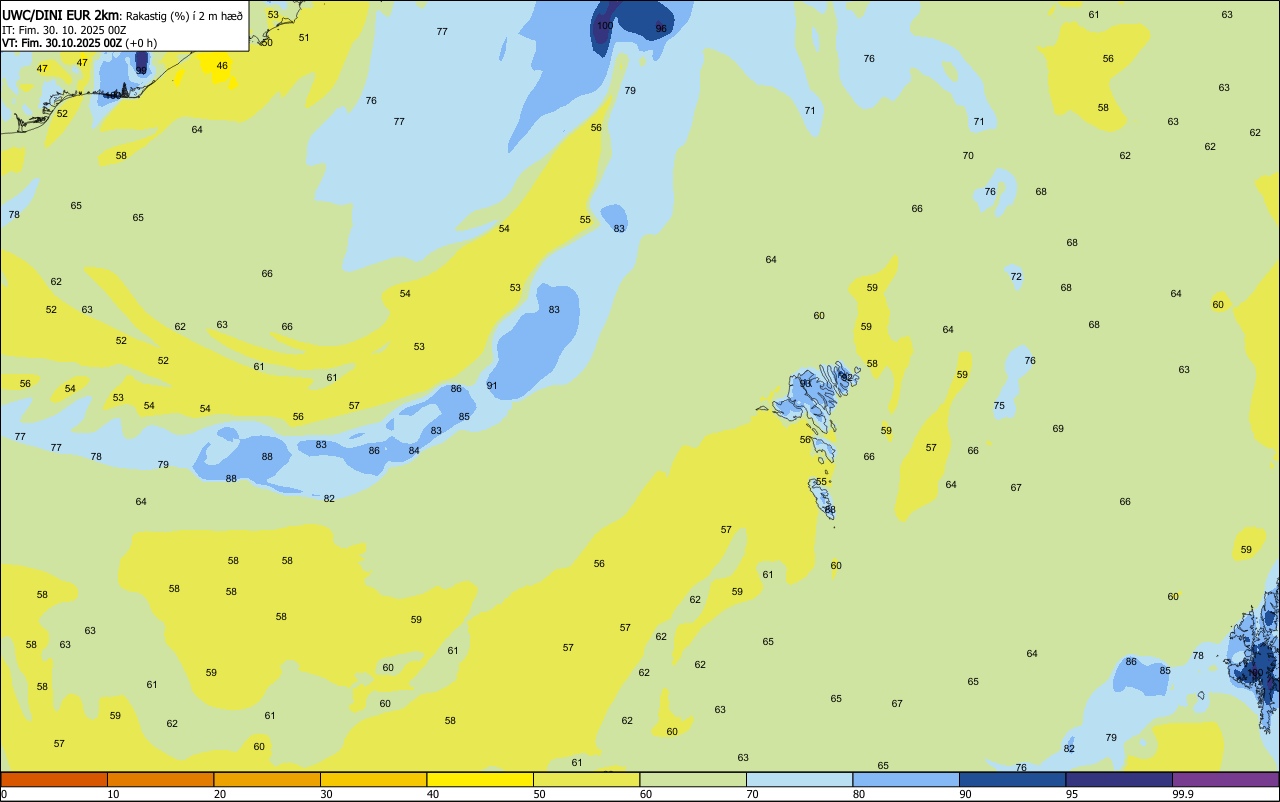Click the 'UWC/DINI EUR 2km' title text

tap(60, 14)
